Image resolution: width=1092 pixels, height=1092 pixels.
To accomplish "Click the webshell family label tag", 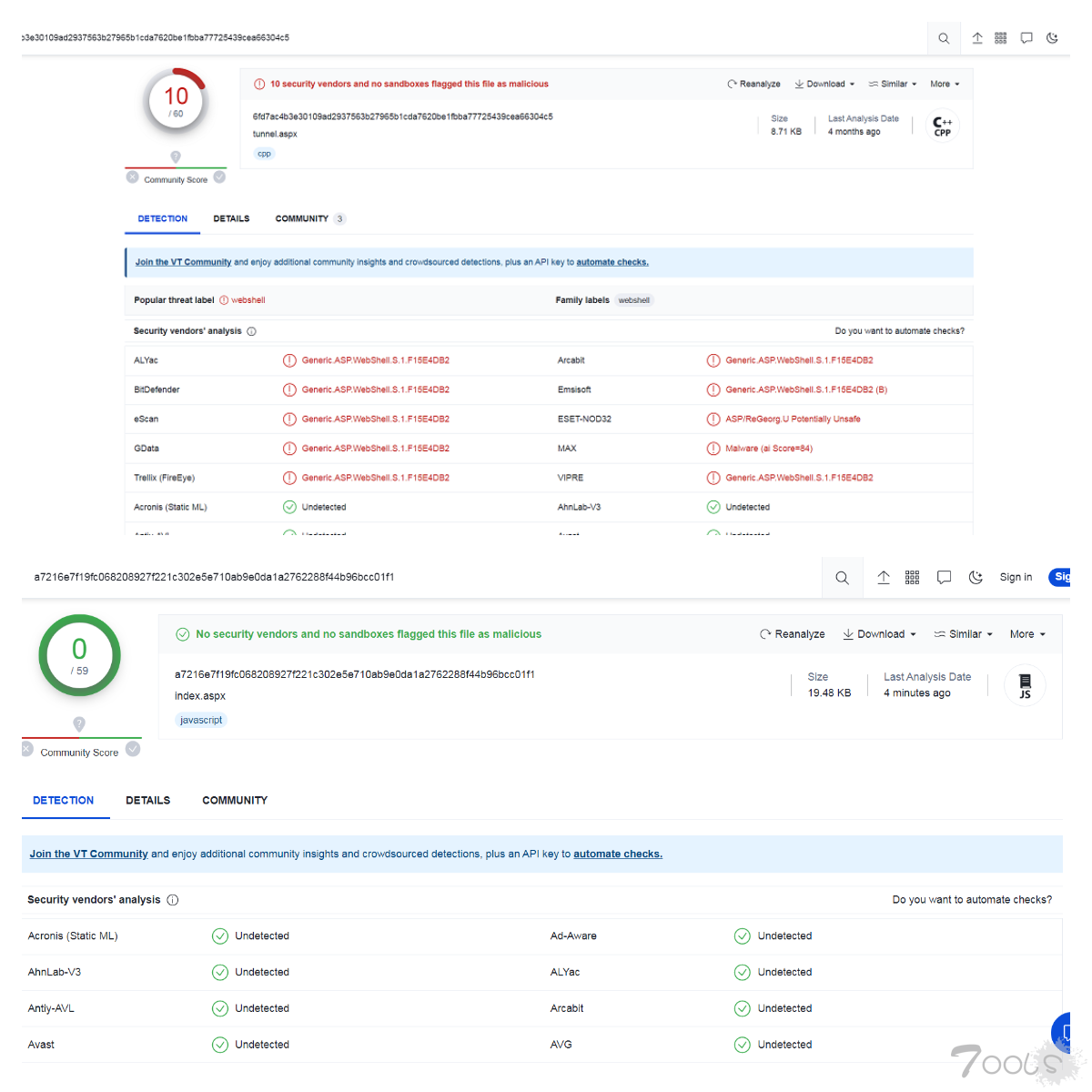I will (634, 300).
